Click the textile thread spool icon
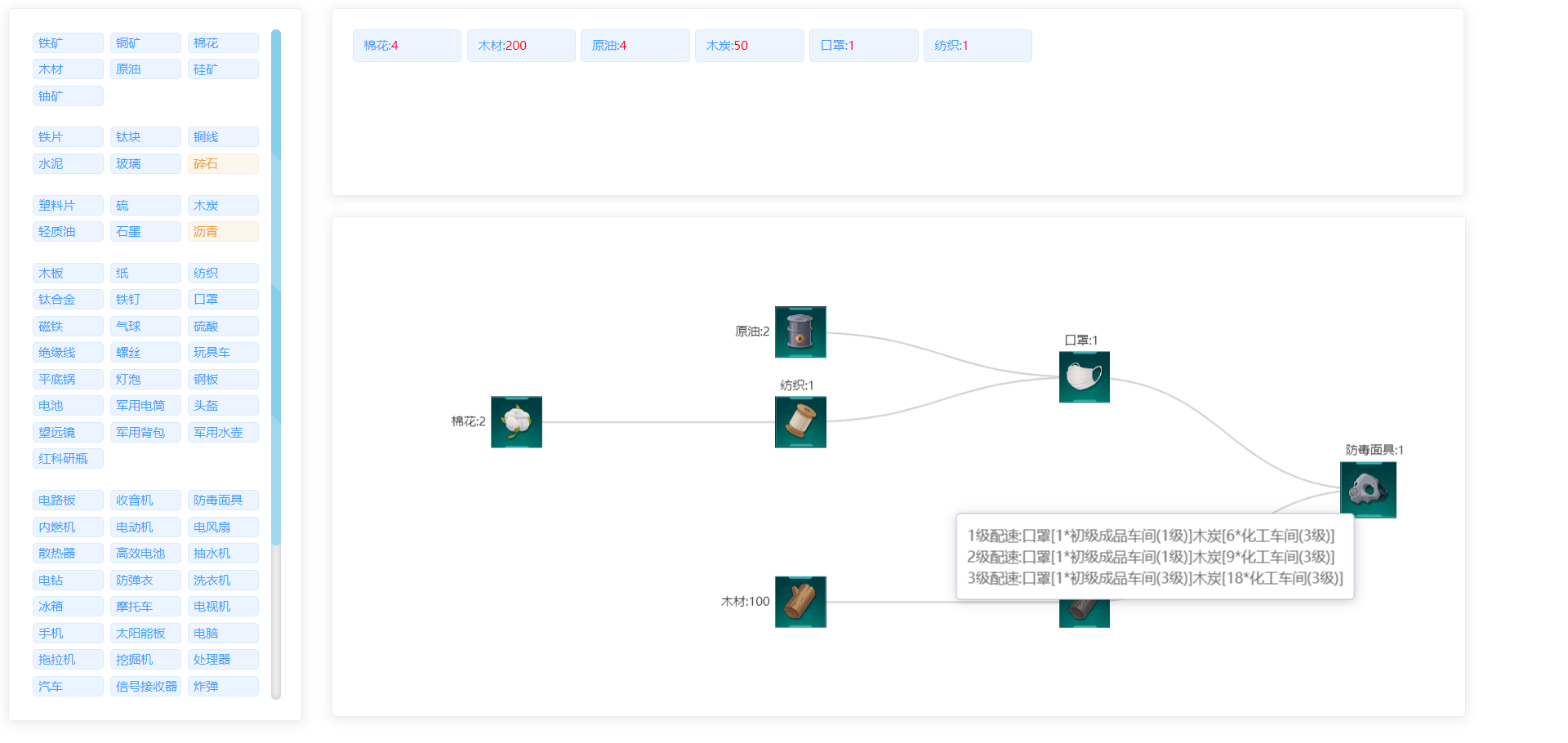The image size is (1568, 743). pyautogui.click(x=800, y=422)
